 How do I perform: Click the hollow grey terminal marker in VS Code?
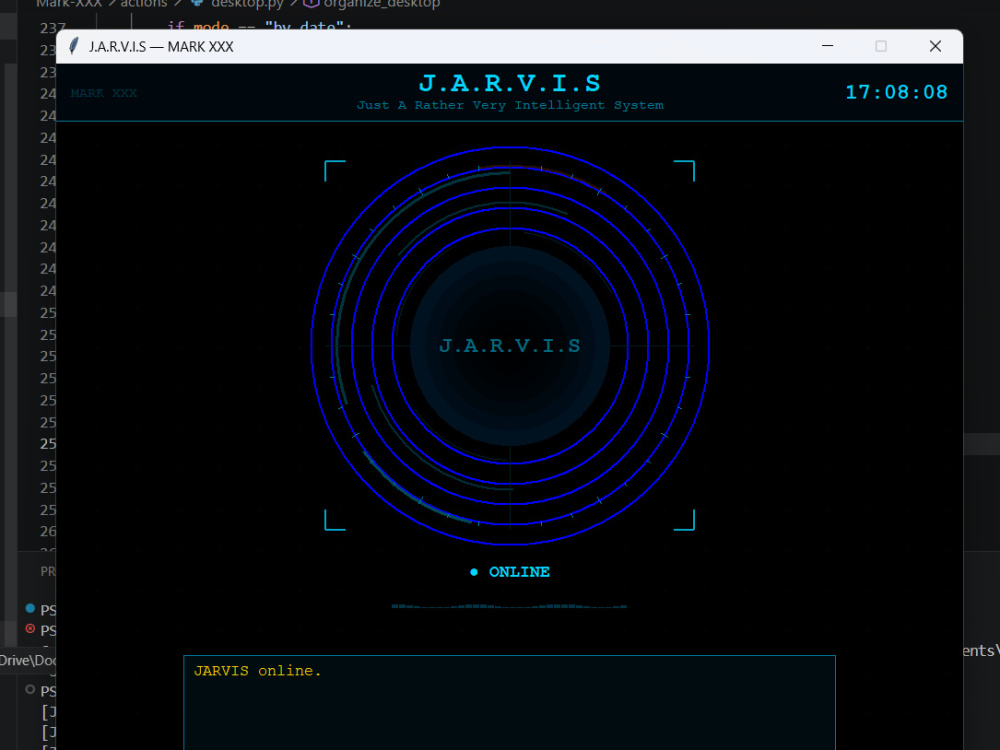[x=30, y=689]
